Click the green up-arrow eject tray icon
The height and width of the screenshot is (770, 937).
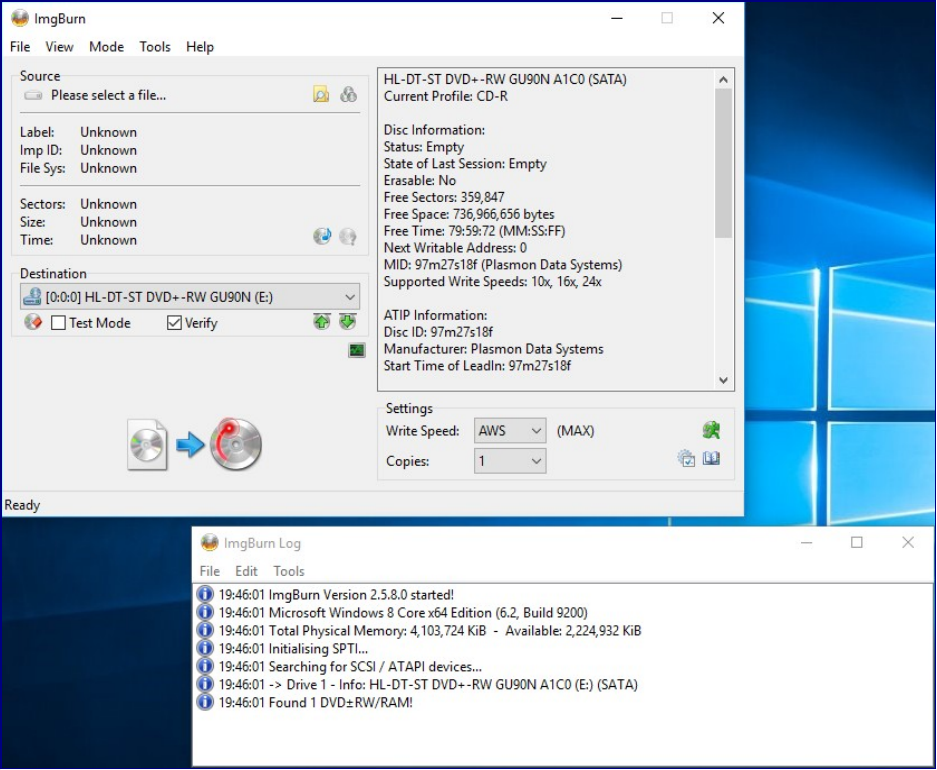tap(321, 322)
